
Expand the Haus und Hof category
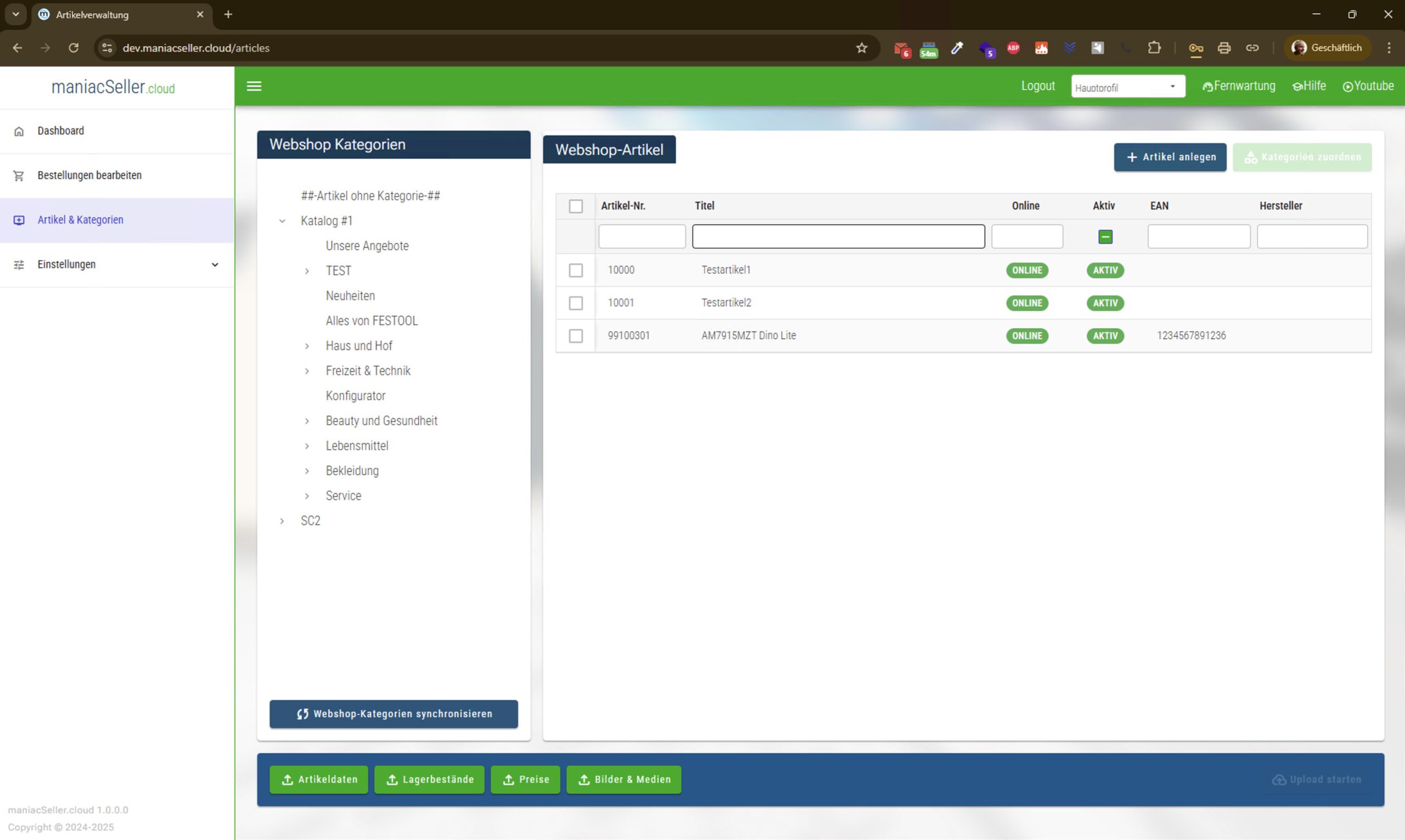[x=307, y=346]
